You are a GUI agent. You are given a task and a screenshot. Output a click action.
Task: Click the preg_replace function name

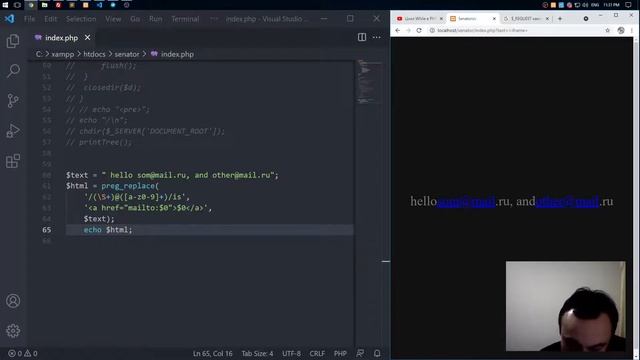[x=128, y=186]
